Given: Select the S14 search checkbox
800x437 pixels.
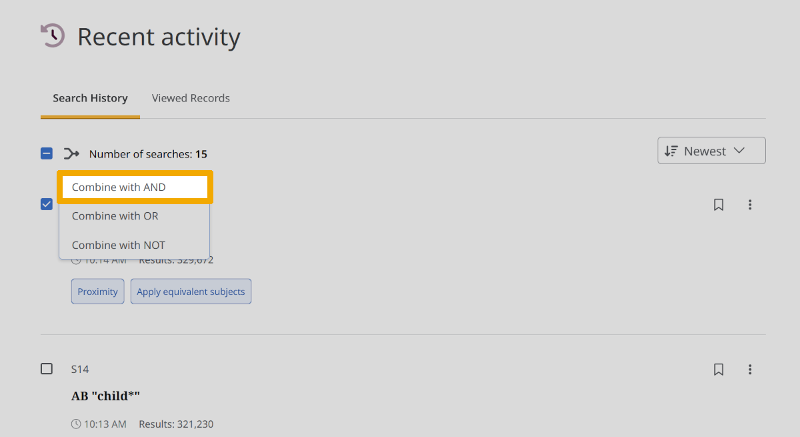Looking at the screenshot, I should coord(47,369).
